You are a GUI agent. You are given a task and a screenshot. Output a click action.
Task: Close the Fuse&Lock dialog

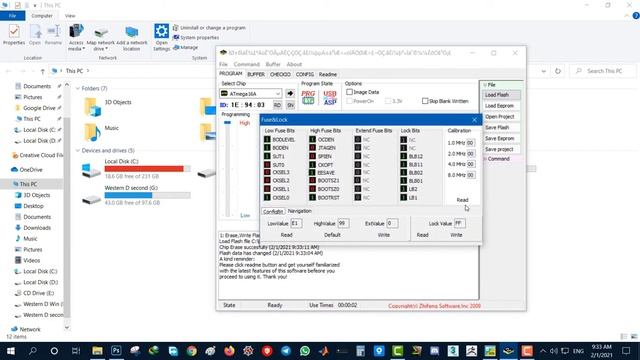[474, 120]
